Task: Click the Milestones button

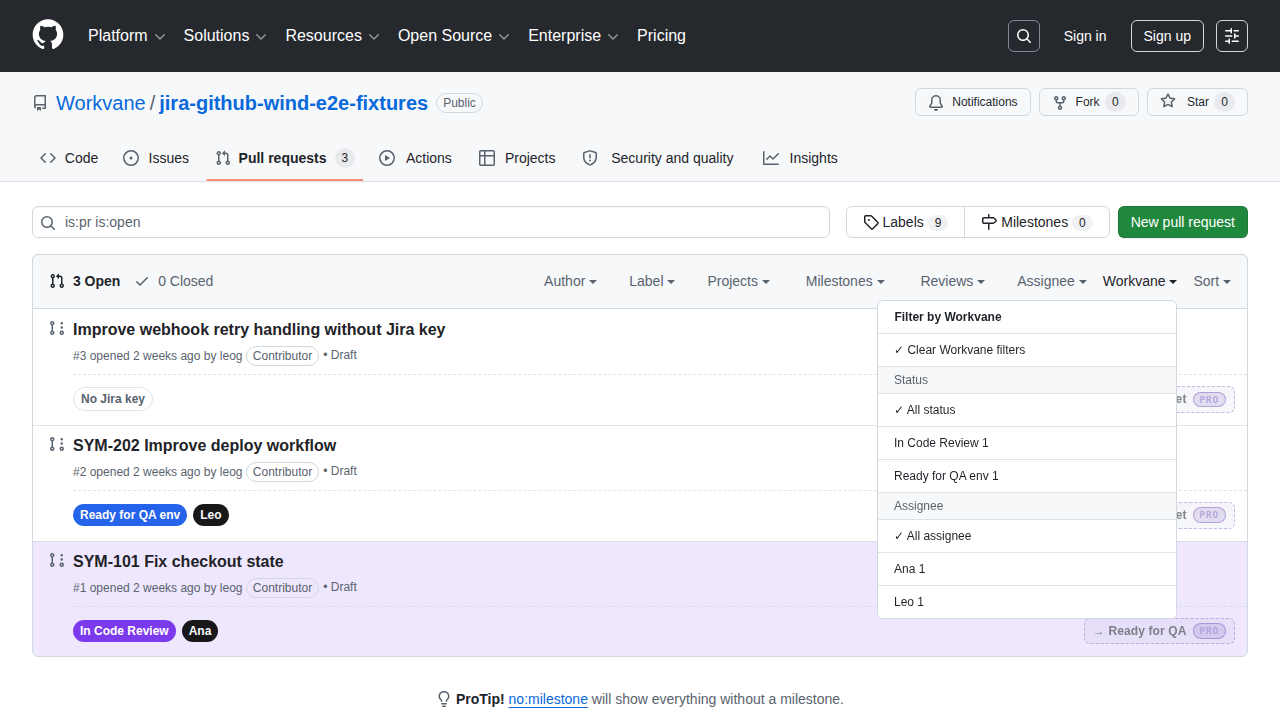Action: (1037, 222)
